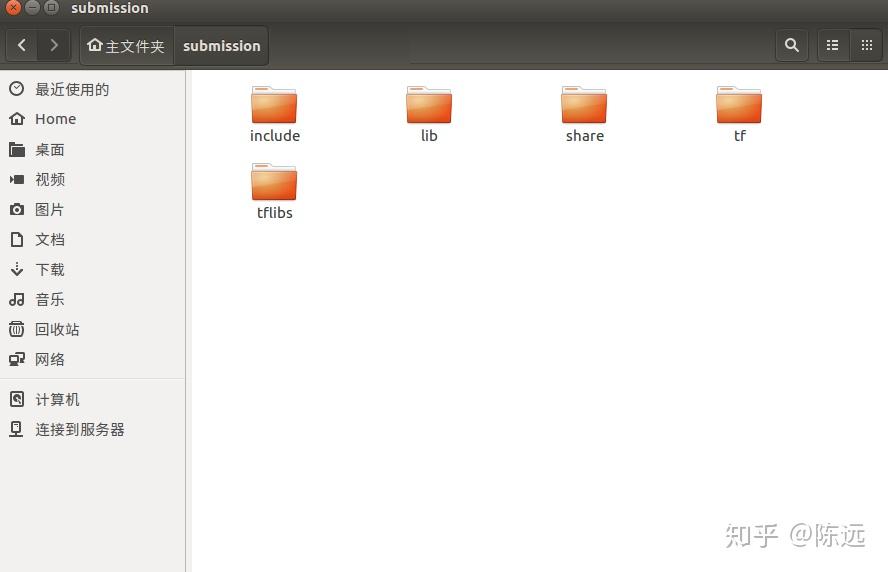888x572 pixels.
Task: Click the music note icon for 音乐
Action: pyautogui.click(x=17, y=299)
